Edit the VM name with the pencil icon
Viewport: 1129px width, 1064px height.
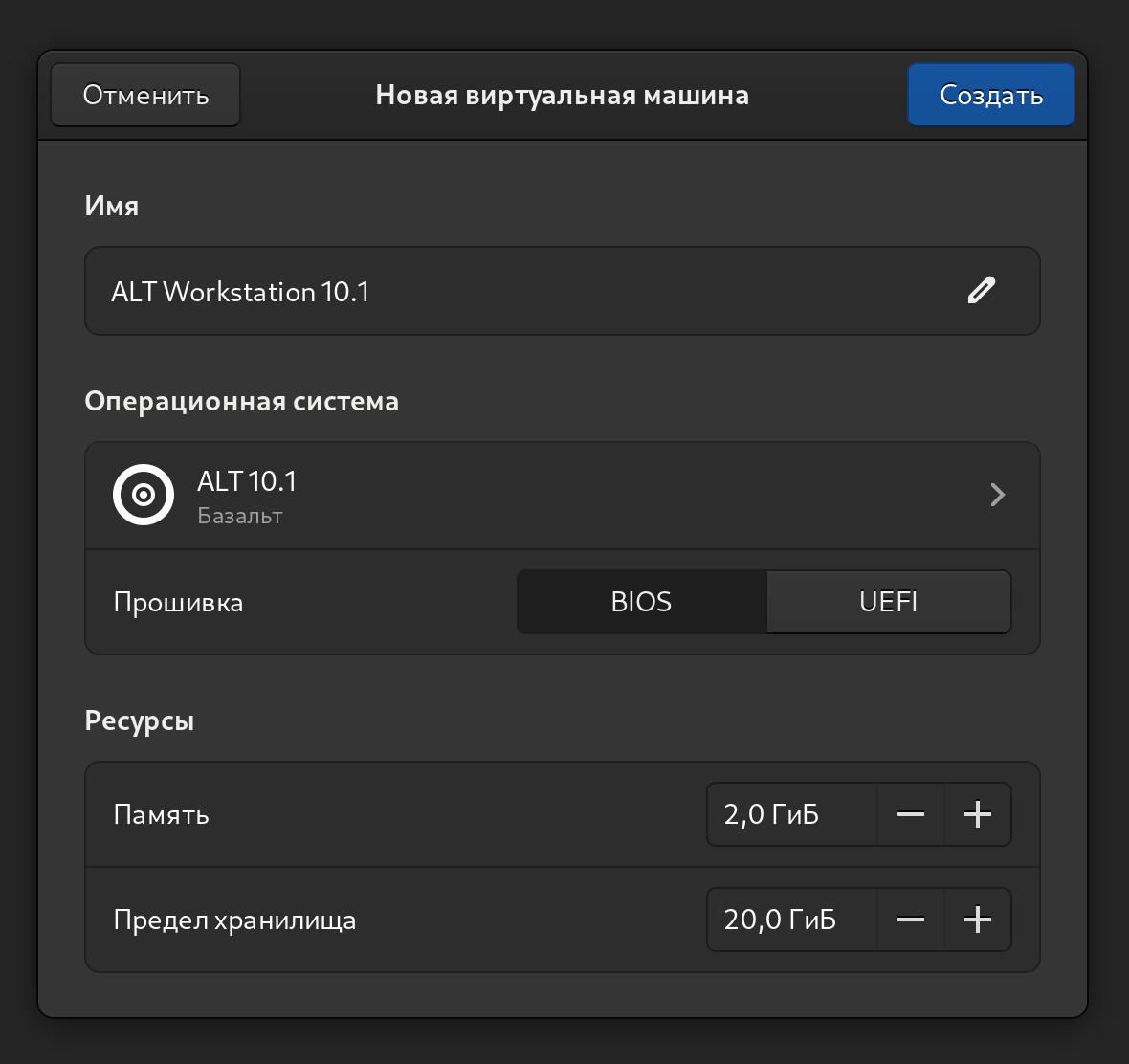coord(981,291)
